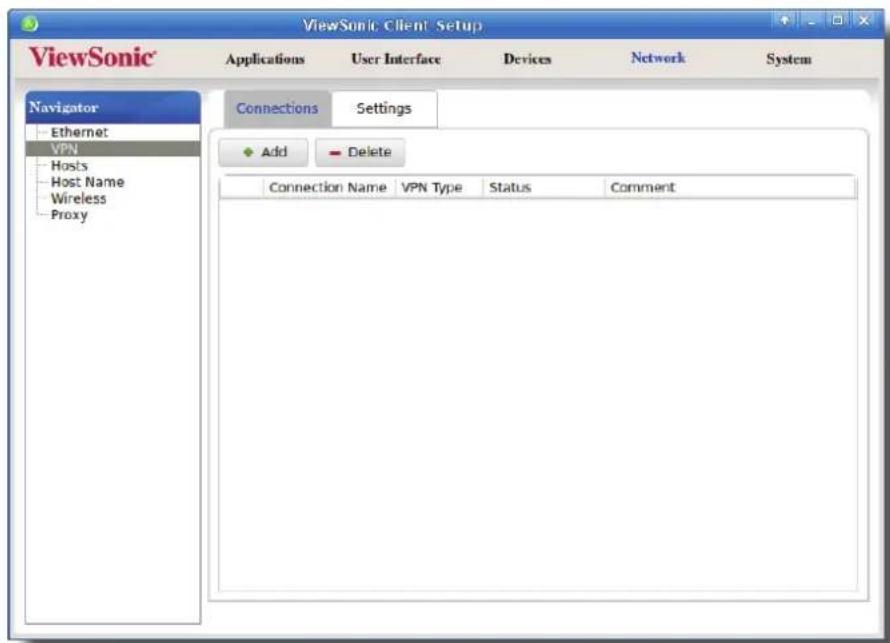The width and height of the screenshot is (890, 643).
Task: Sort by Connection Name column
Action: tap(328, 187)
